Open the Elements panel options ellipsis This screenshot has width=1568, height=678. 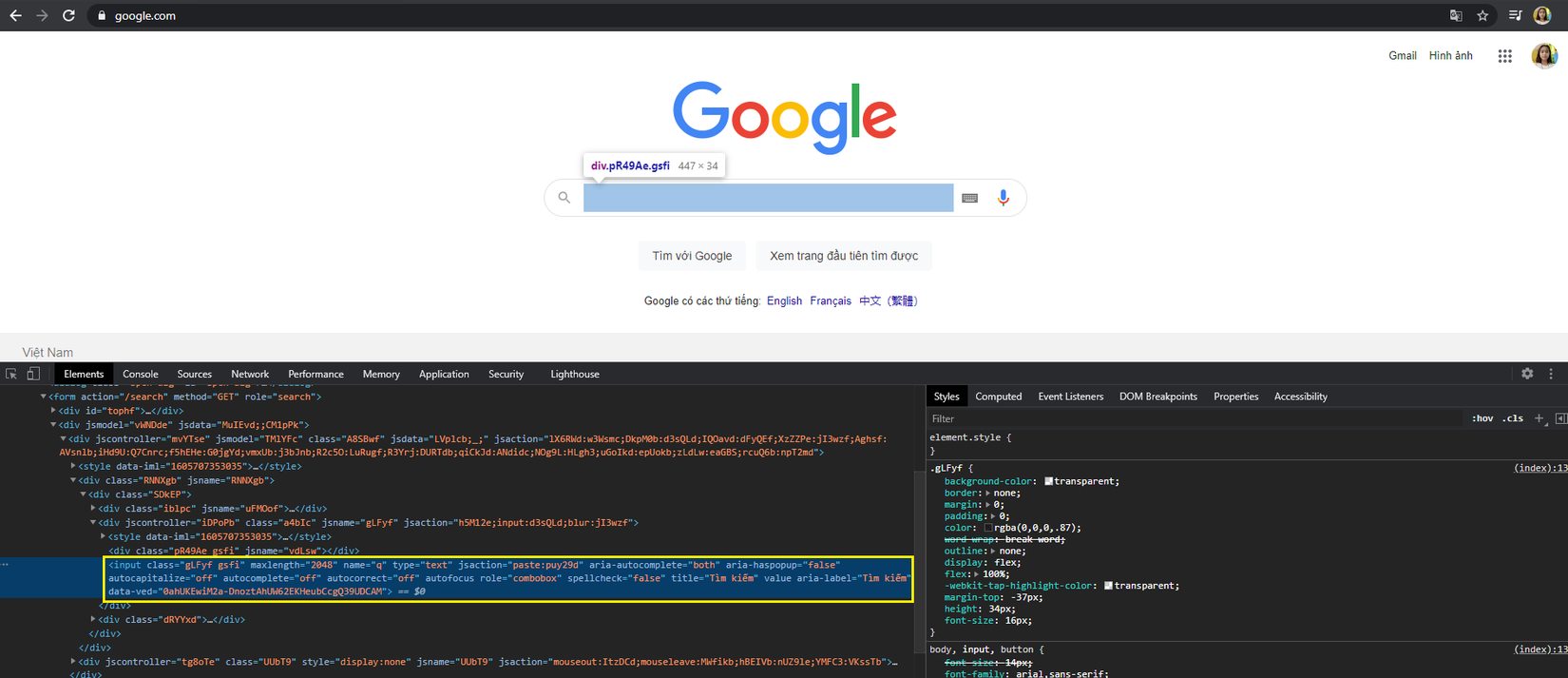pos(5,565)
